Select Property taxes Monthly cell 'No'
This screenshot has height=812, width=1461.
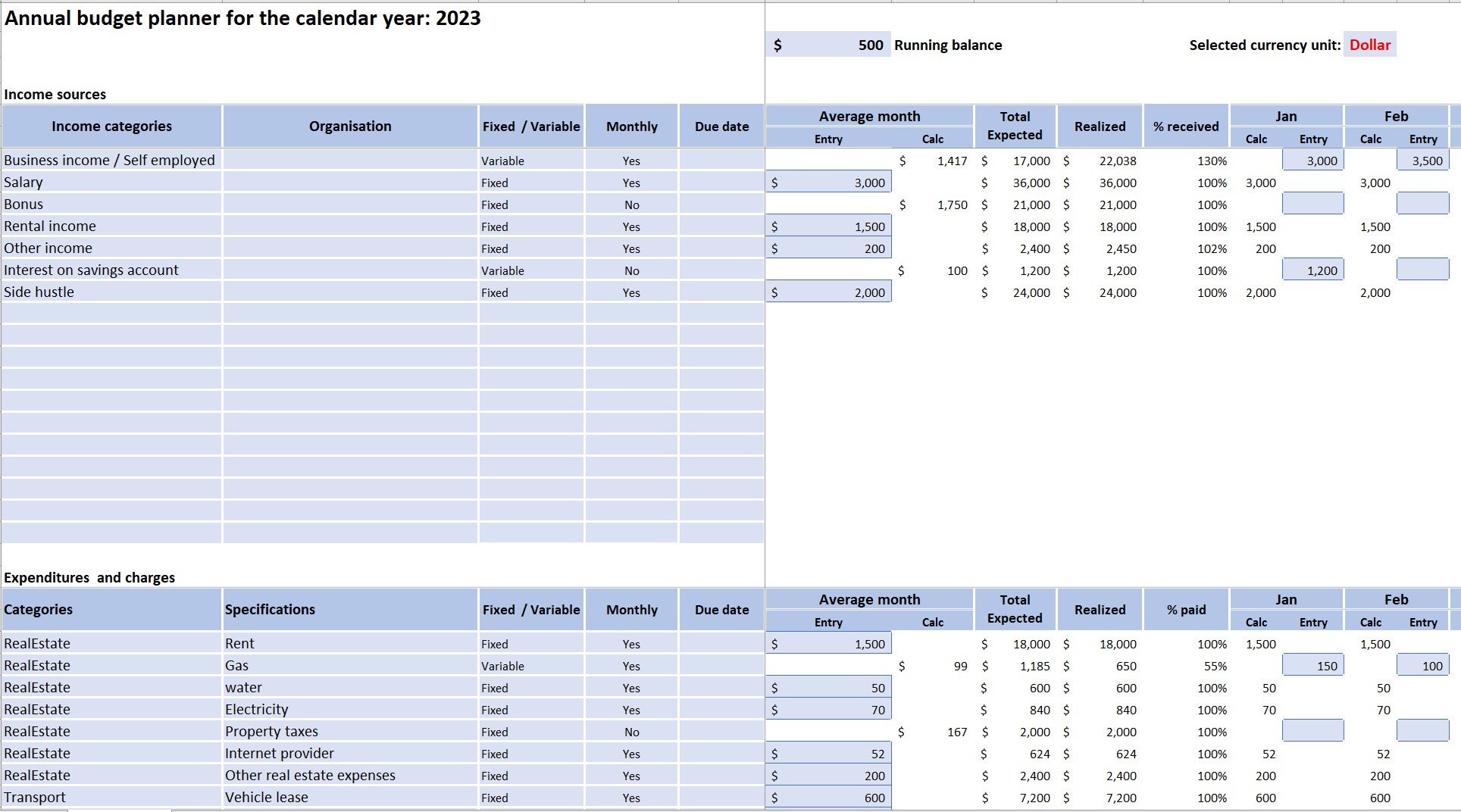632,732
